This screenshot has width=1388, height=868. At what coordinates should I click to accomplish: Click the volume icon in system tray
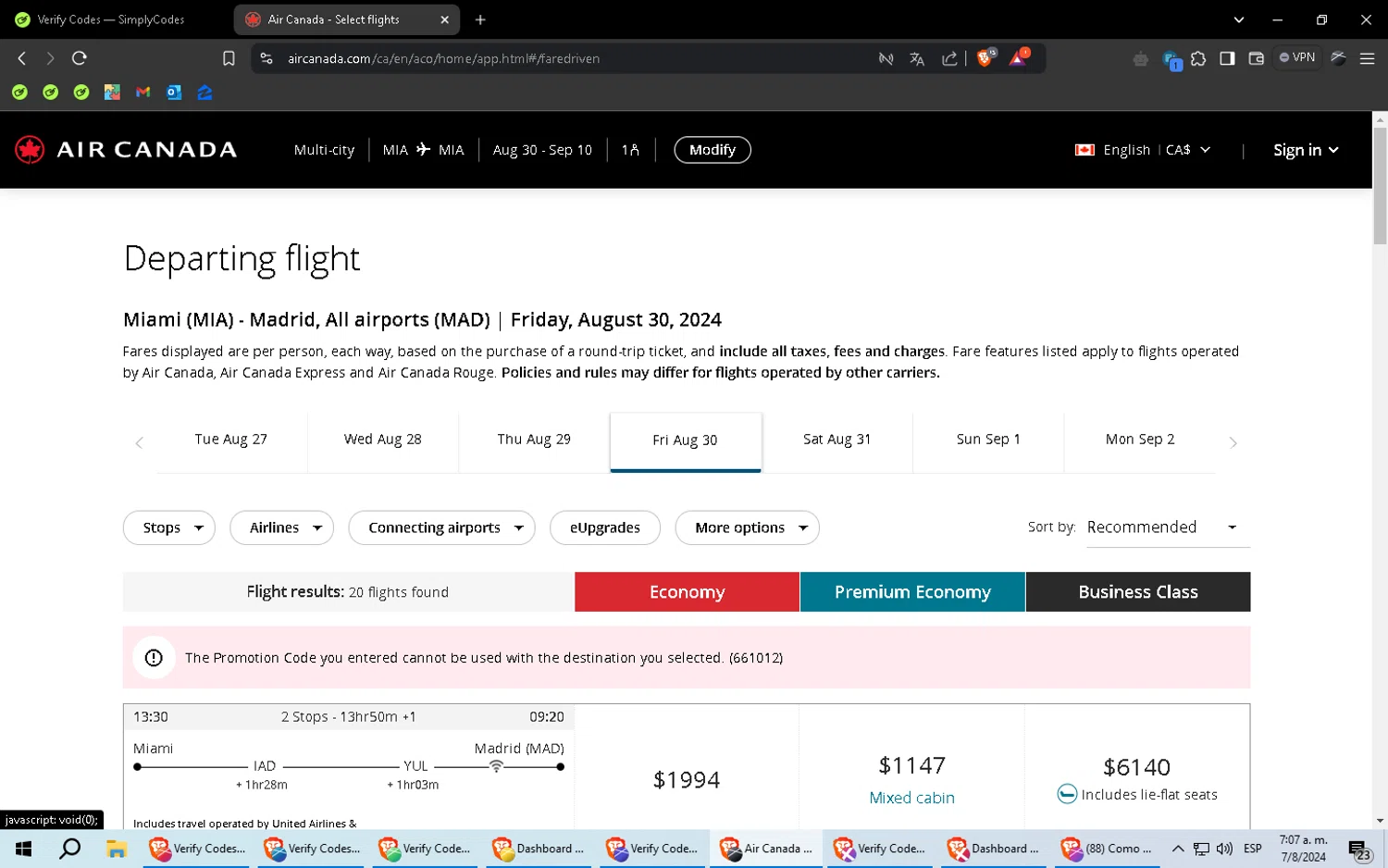[x=1224, y=849]
